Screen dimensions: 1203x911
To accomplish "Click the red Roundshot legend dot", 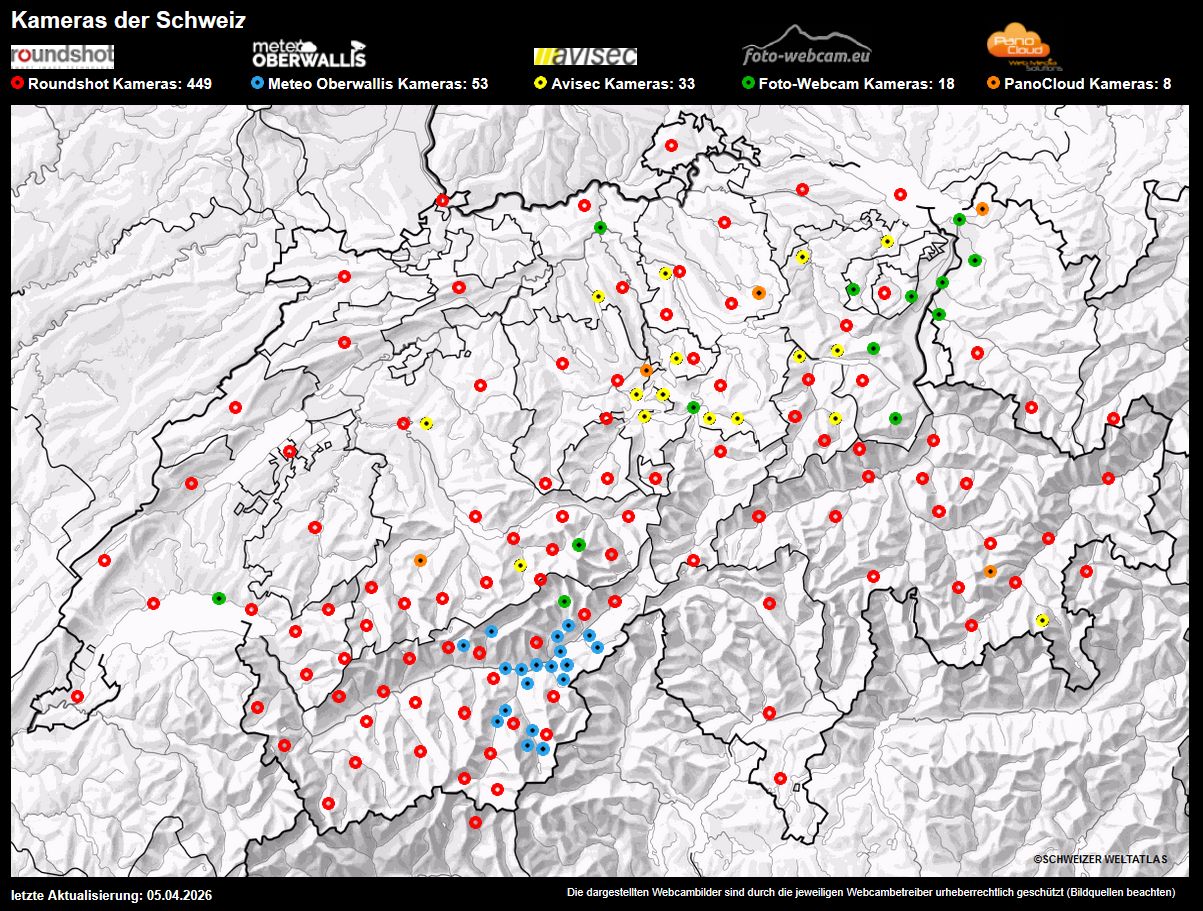I will pos(17,84).
